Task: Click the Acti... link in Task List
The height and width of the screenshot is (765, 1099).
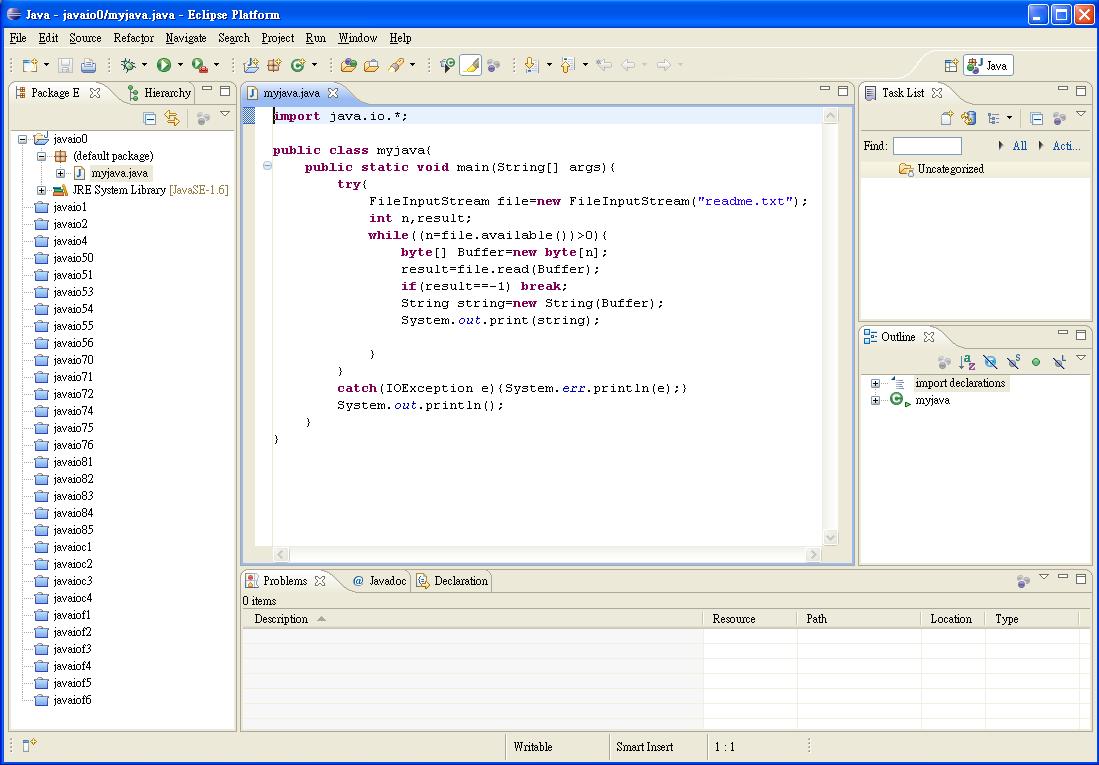Action: coord(1066,146)
